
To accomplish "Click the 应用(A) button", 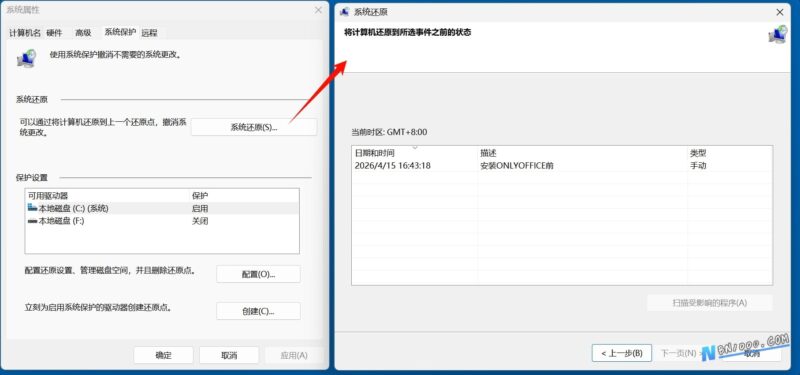I will [294, 355].
